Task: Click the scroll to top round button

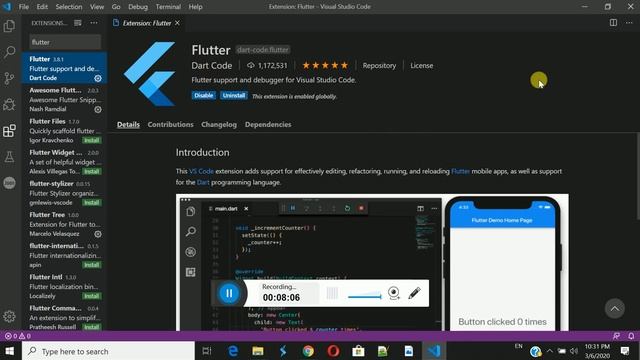Action: pyautogui.click(x=614, y=309)
